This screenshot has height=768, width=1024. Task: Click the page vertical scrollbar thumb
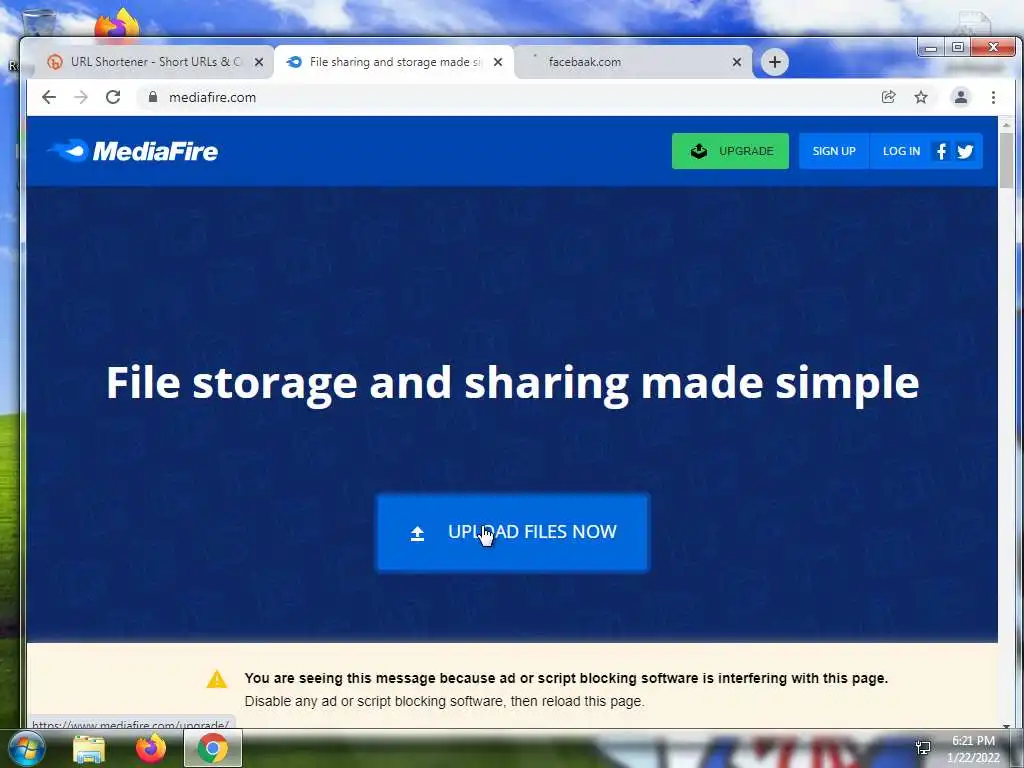click(1006, 161)
